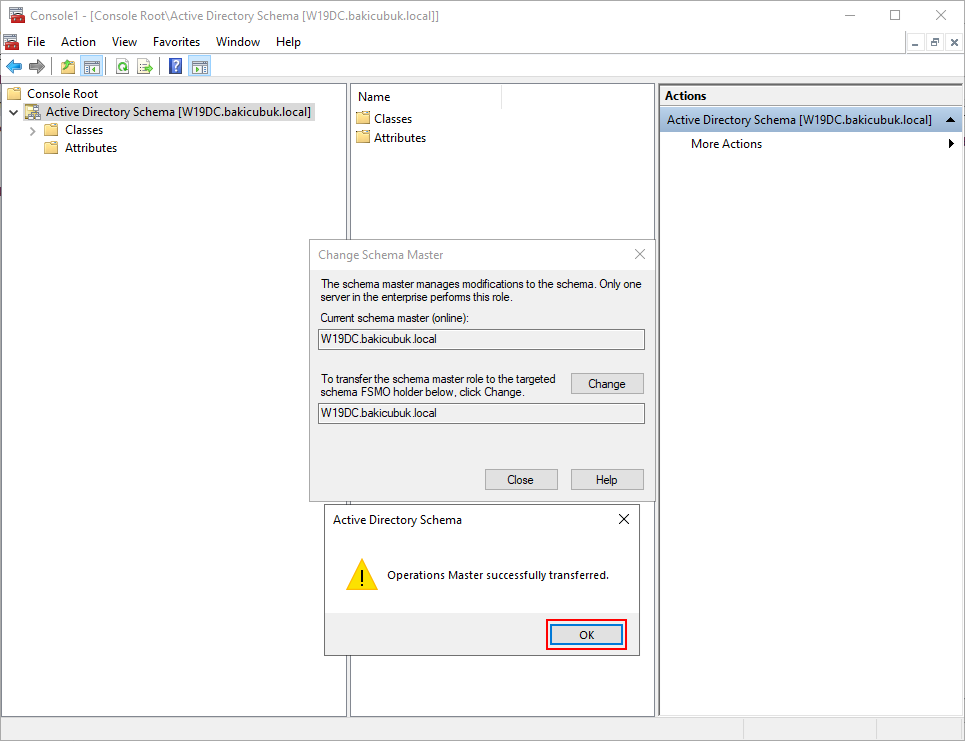The width and height of the screenshot is (965, 741).
Task: Open the File menu
Action: (x=36, y=42)
